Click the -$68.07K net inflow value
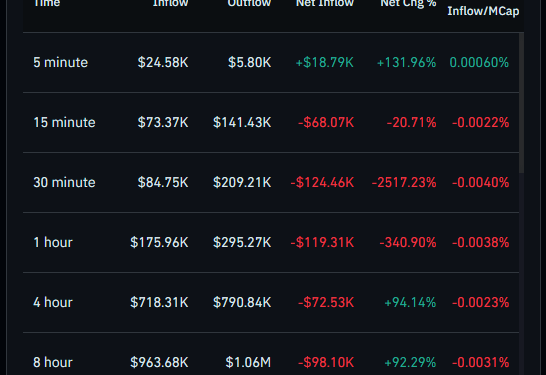Image resolution: width=546 pixels, height=375 pixels. point(326,123)
